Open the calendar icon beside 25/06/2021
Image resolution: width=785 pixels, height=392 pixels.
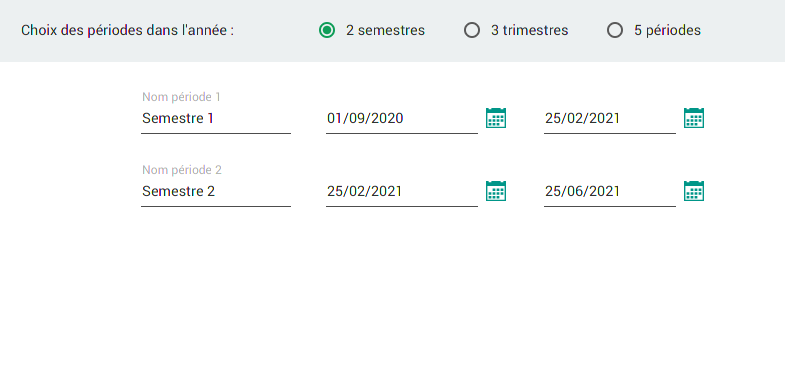click(x=694, y=191)
